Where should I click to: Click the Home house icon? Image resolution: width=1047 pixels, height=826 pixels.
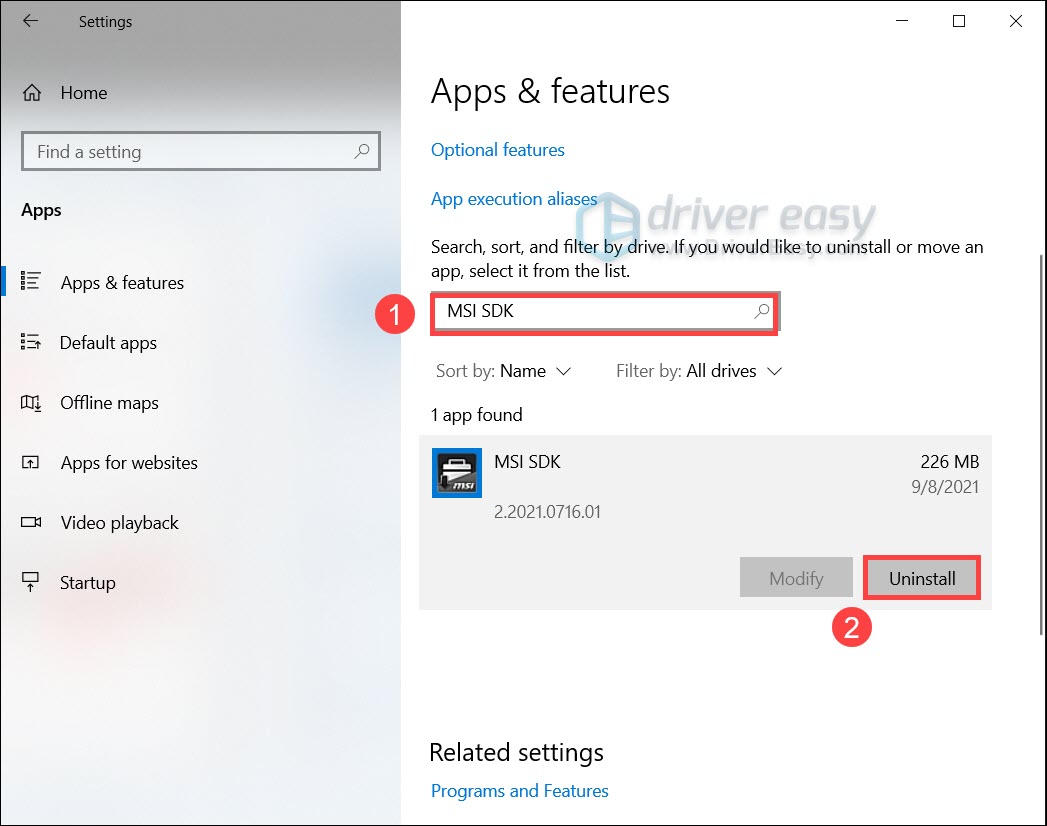32,93
